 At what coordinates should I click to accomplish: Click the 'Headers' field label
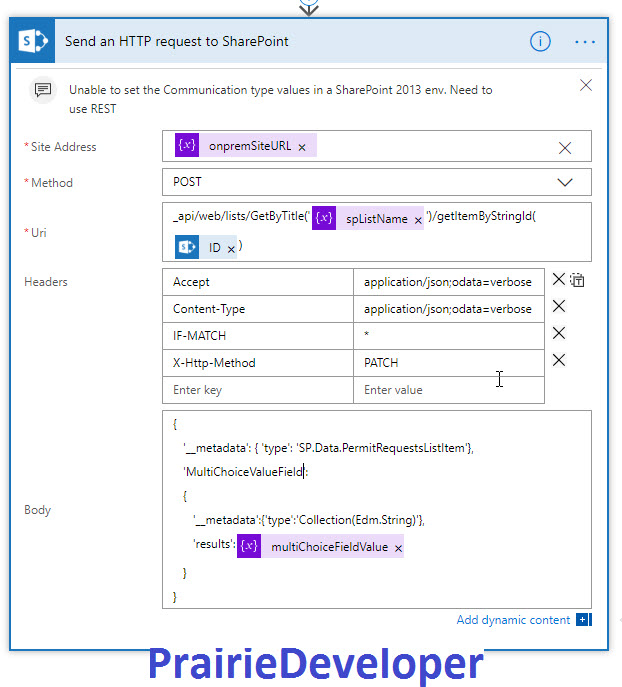[46, 282]
